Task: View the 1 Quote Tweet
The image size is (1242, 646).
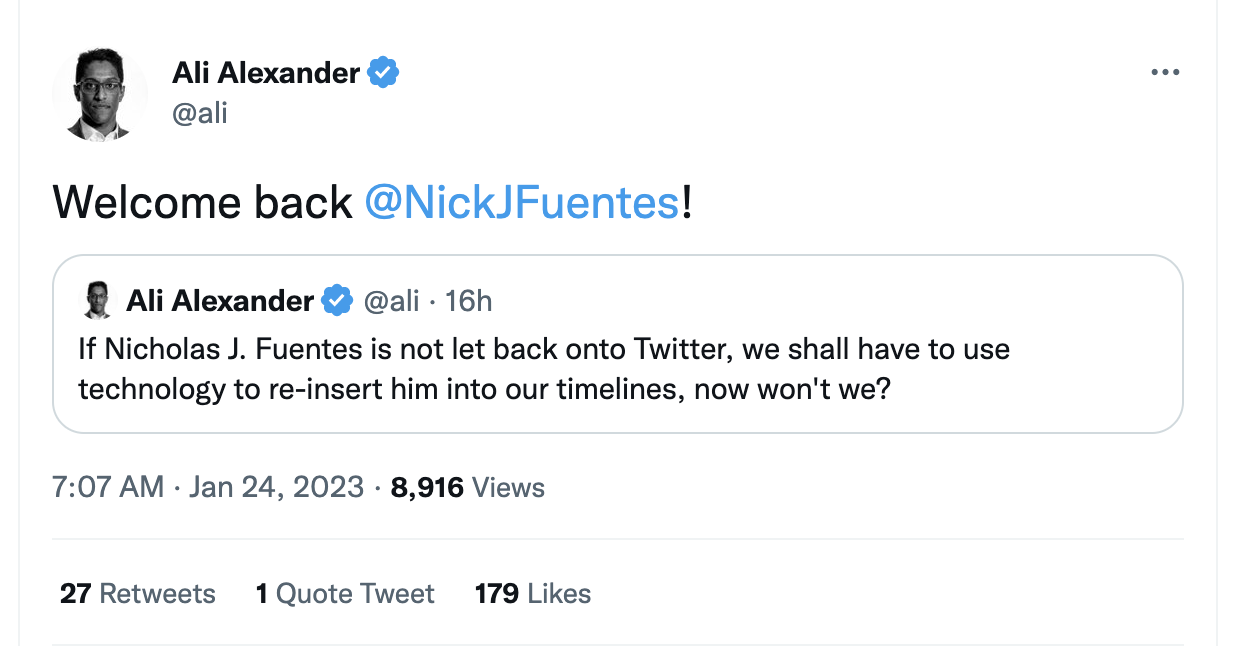Action: point(344,593)
